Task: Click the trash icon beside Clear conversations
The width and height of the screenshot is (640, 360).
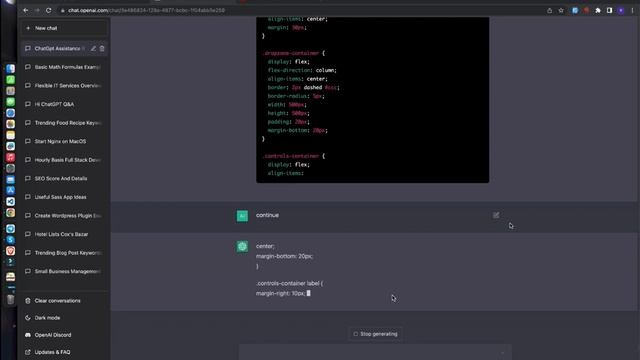Action: (x=28, y=301)
